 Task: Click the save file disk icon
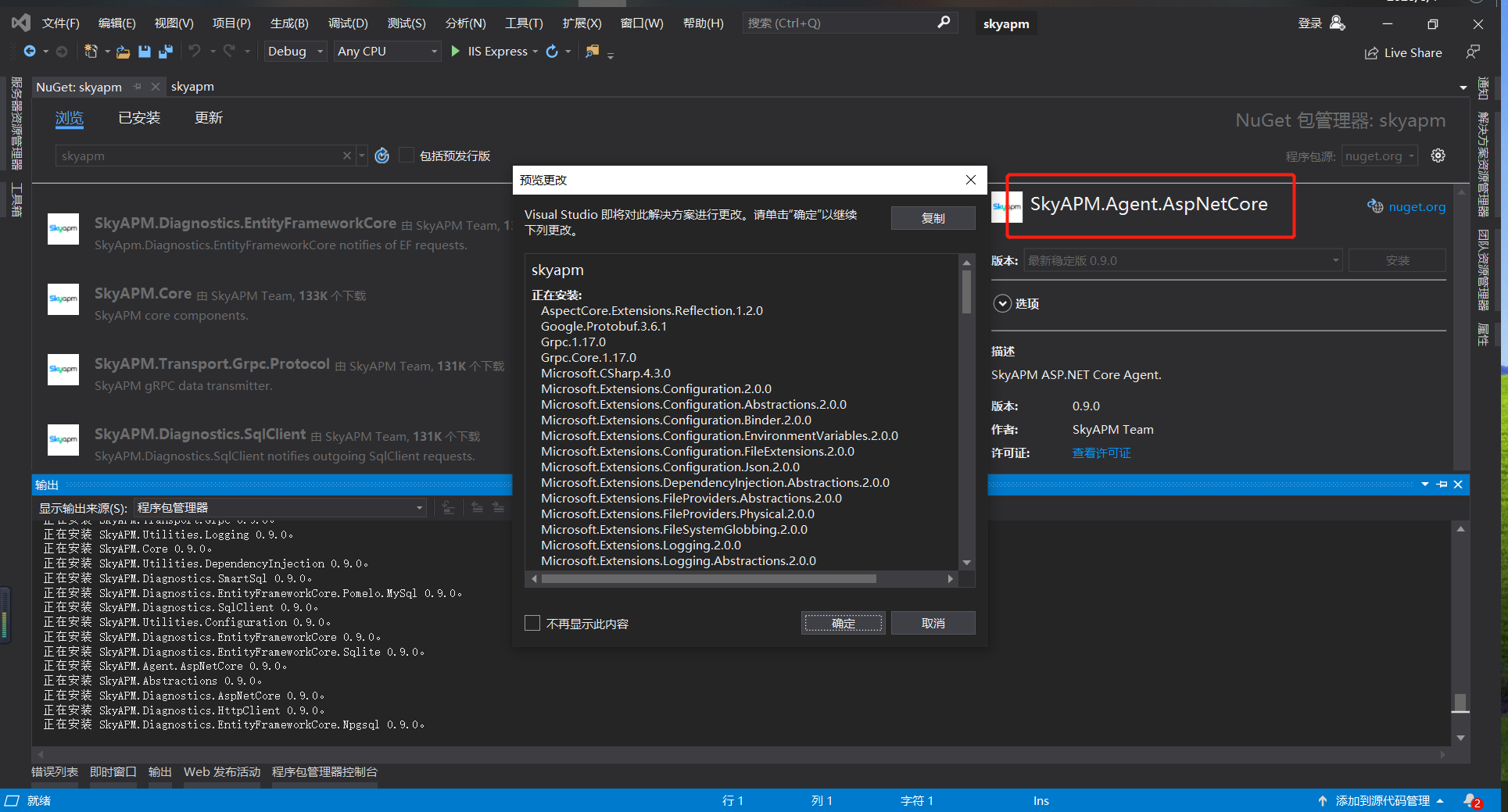click(145, 52)
